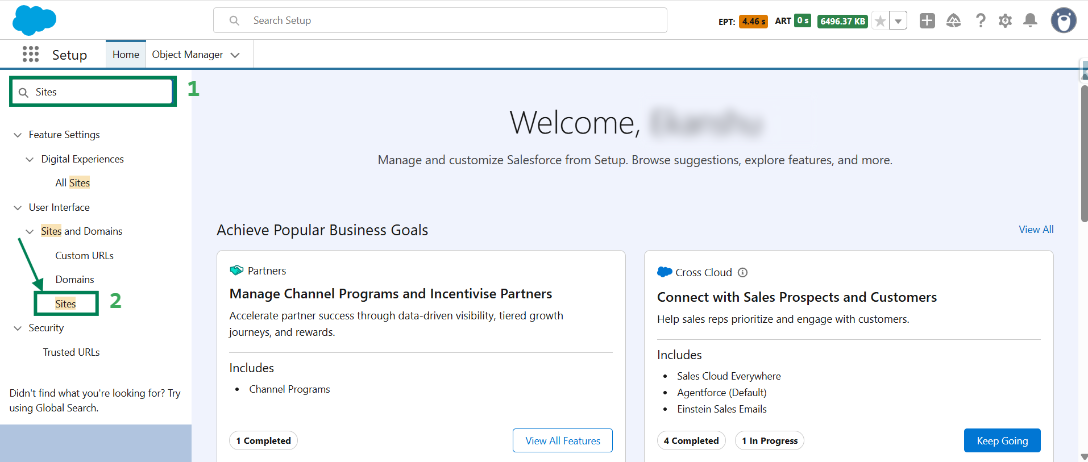Click the Achieve Popular Business Goals heading
The width and height of the screenshot is (1088, 462).
click(x=323, y=230)
